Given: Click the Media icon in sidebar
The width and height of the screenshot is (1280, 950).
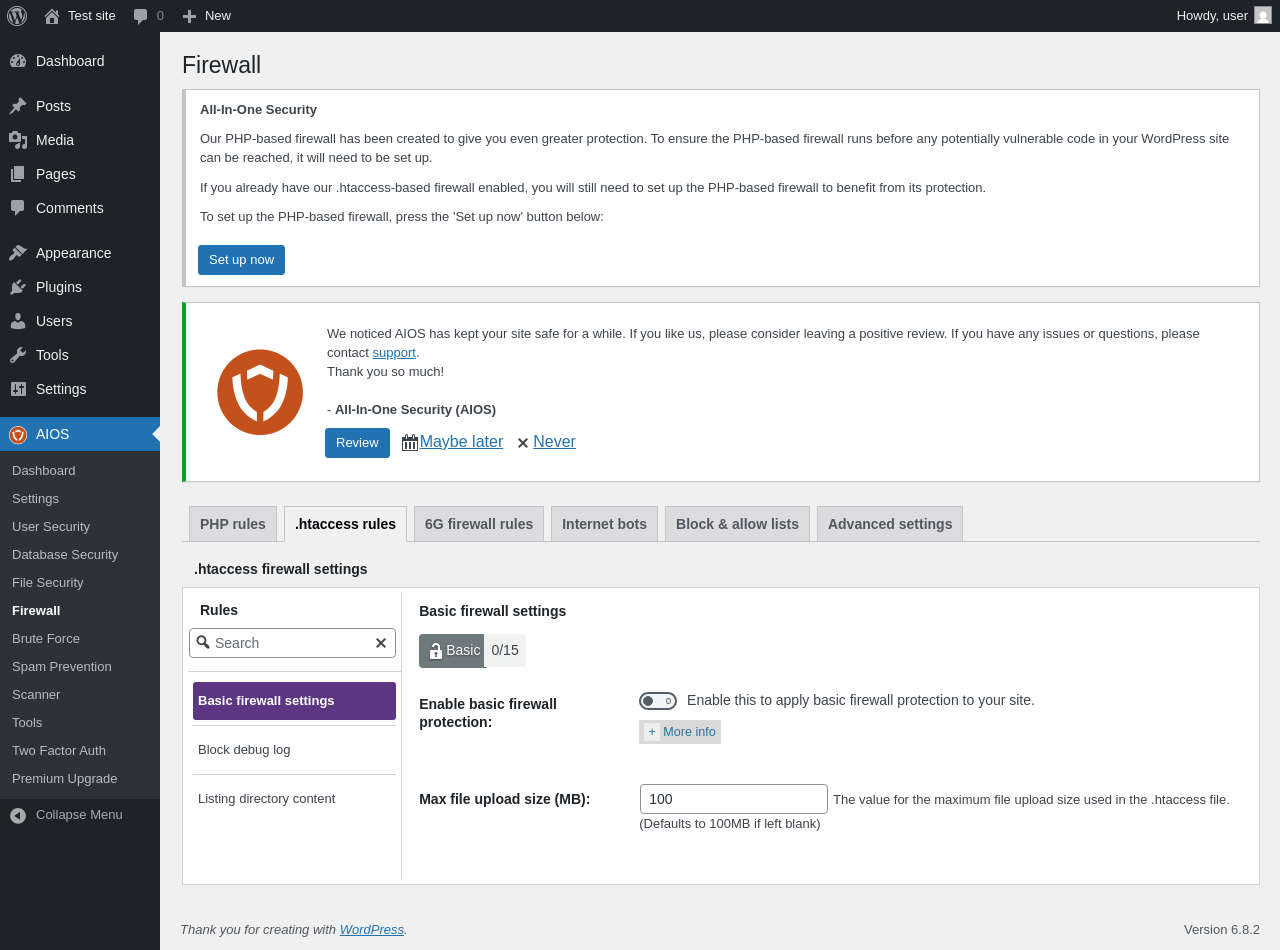Looking at the screenshot, I should (18, 140).
